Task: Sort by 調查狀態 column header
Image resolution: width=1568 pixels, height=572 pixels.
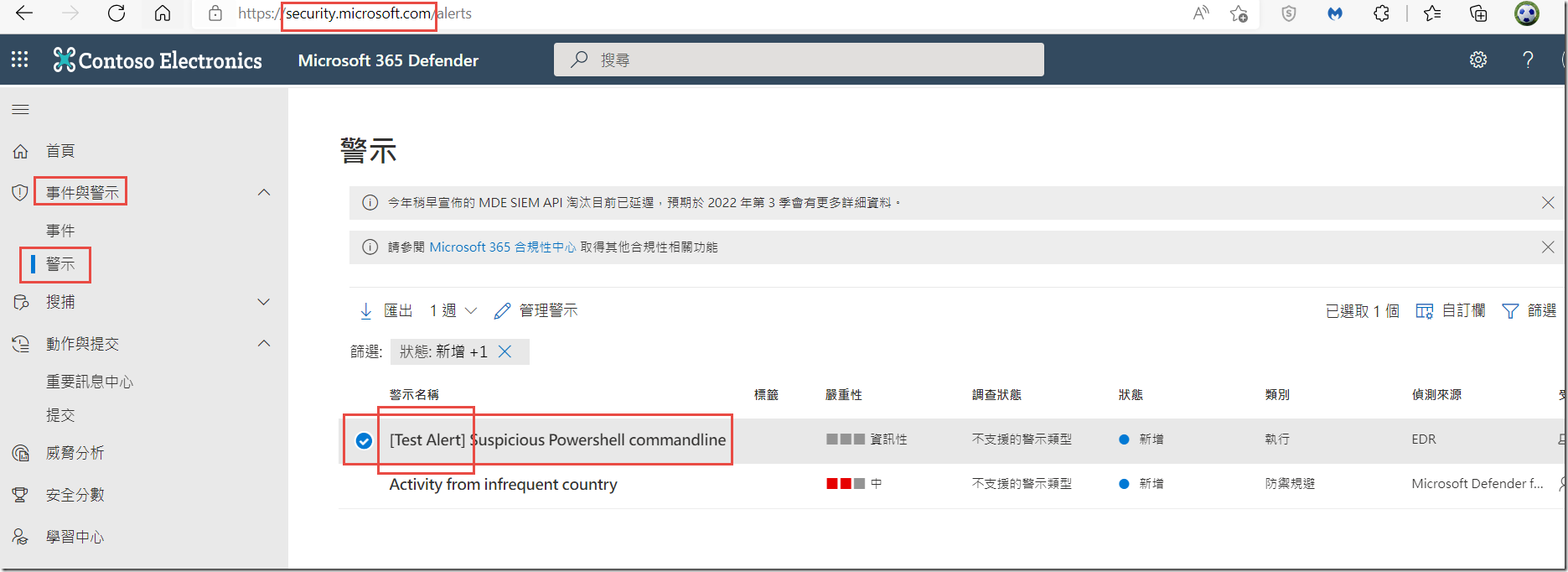Action: (996, 395)
